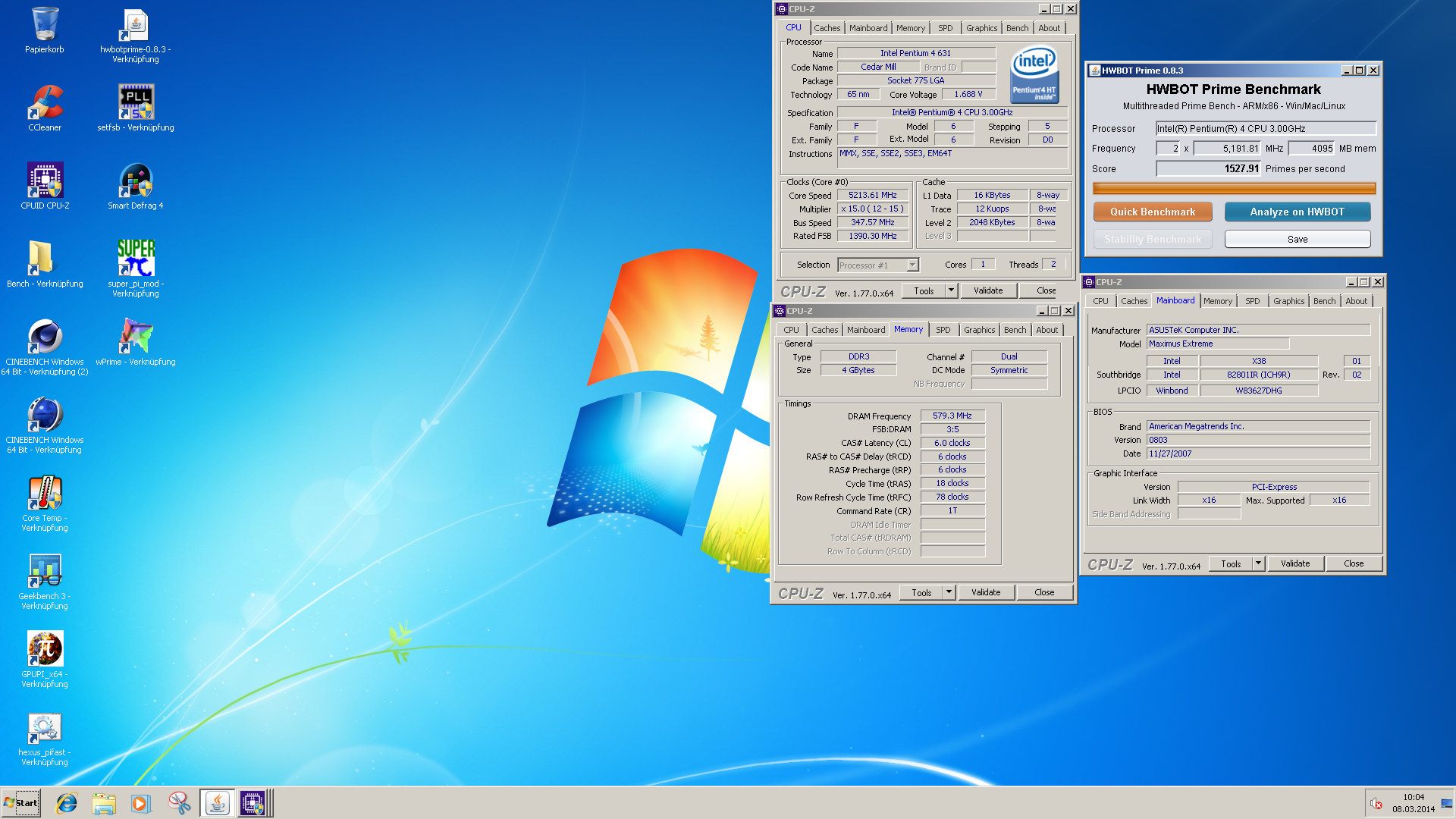Viewport: 1456px width, 819px height.
Task: Click BIOS date 11/27/2007
Action: click(1258, 453)
